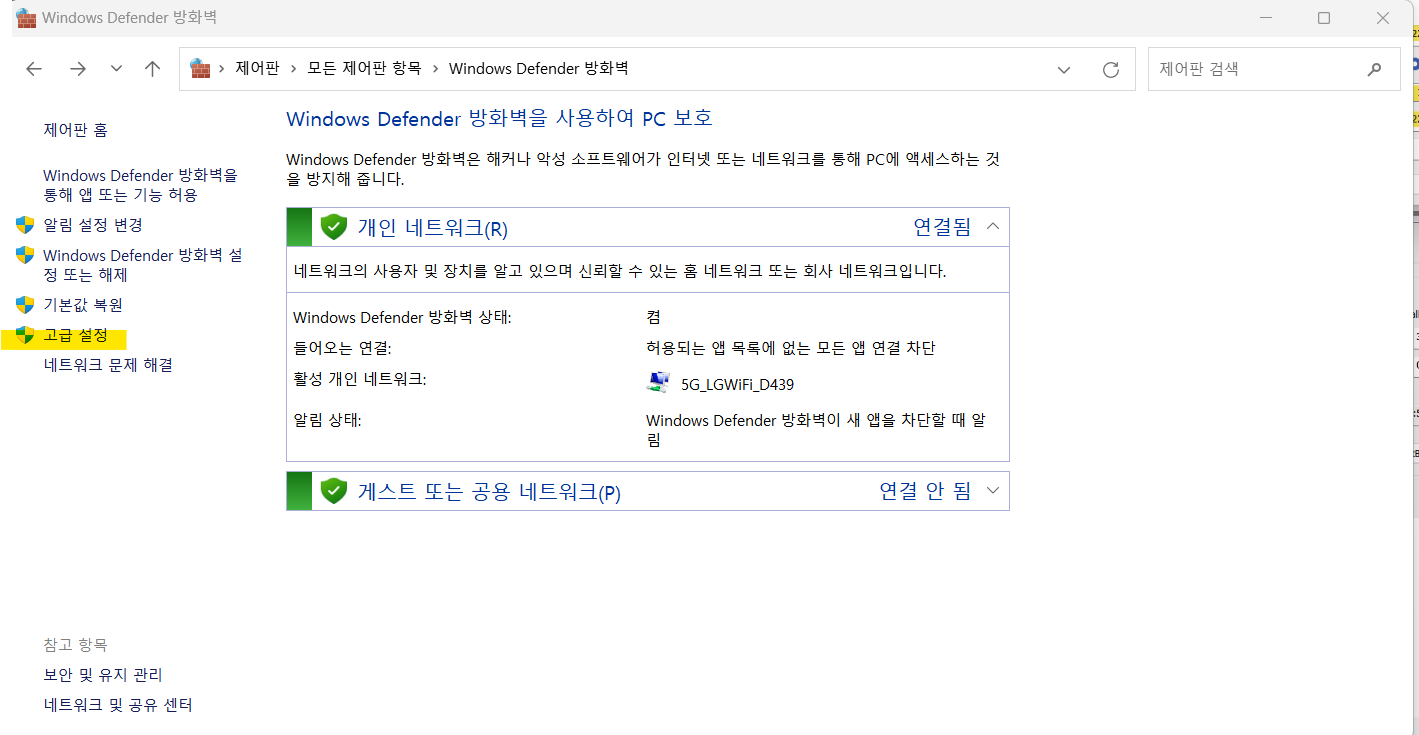Go back with the left arrow button
This screenshot has height=735, width=1419.
pyautogui.click(x=34, y=69)
